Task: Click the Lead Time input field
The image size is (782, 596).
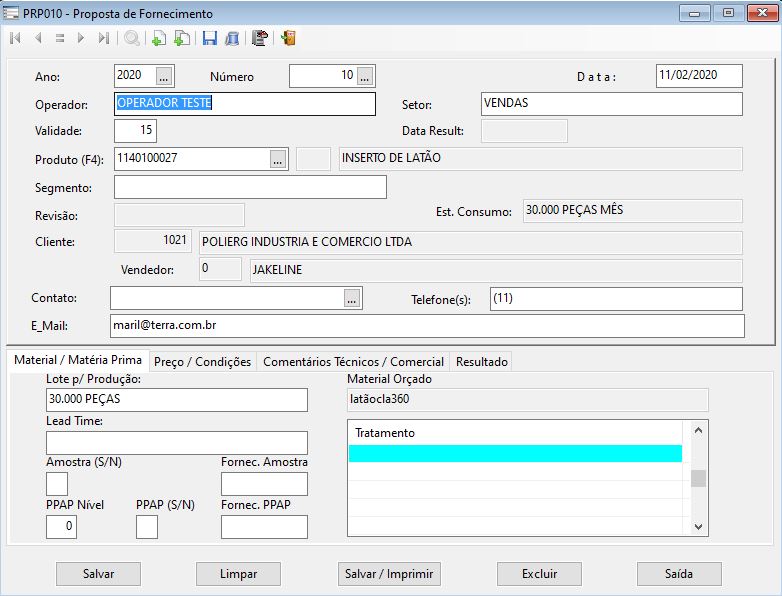Action: pos(177,443)
